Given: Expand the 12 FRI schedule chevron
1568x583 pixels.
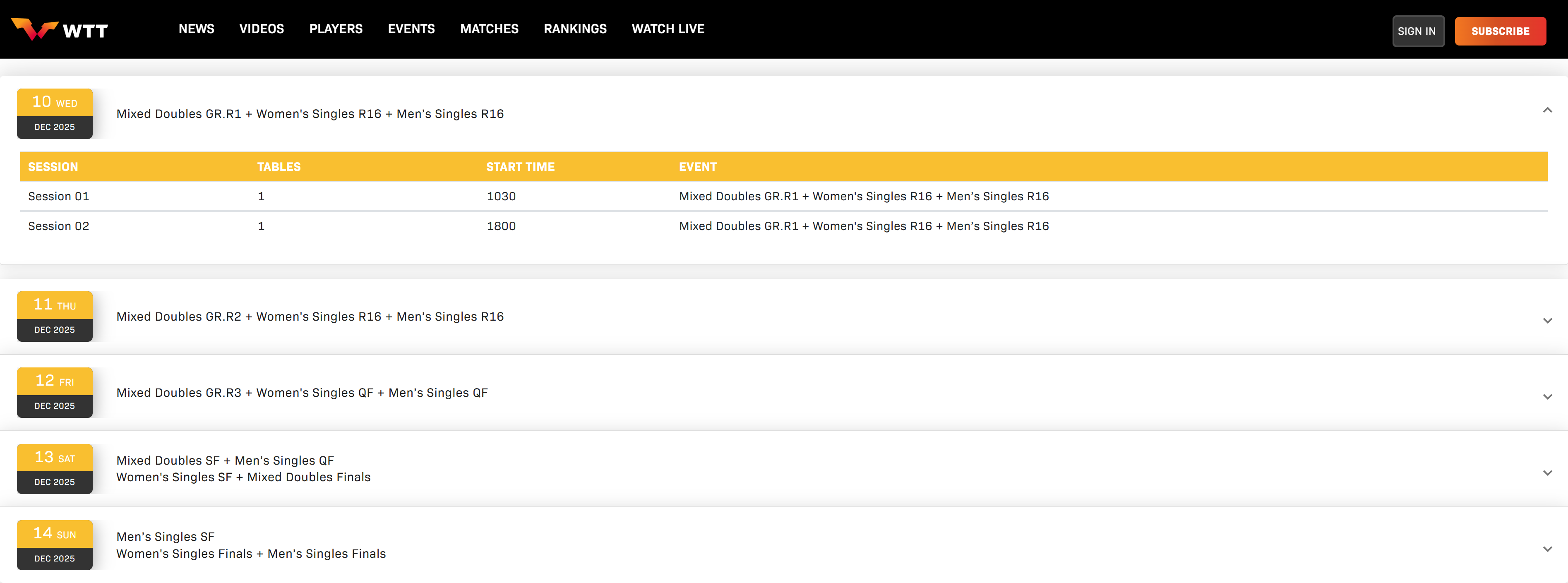Looking at the screenshot, I should click(1547, 396).
